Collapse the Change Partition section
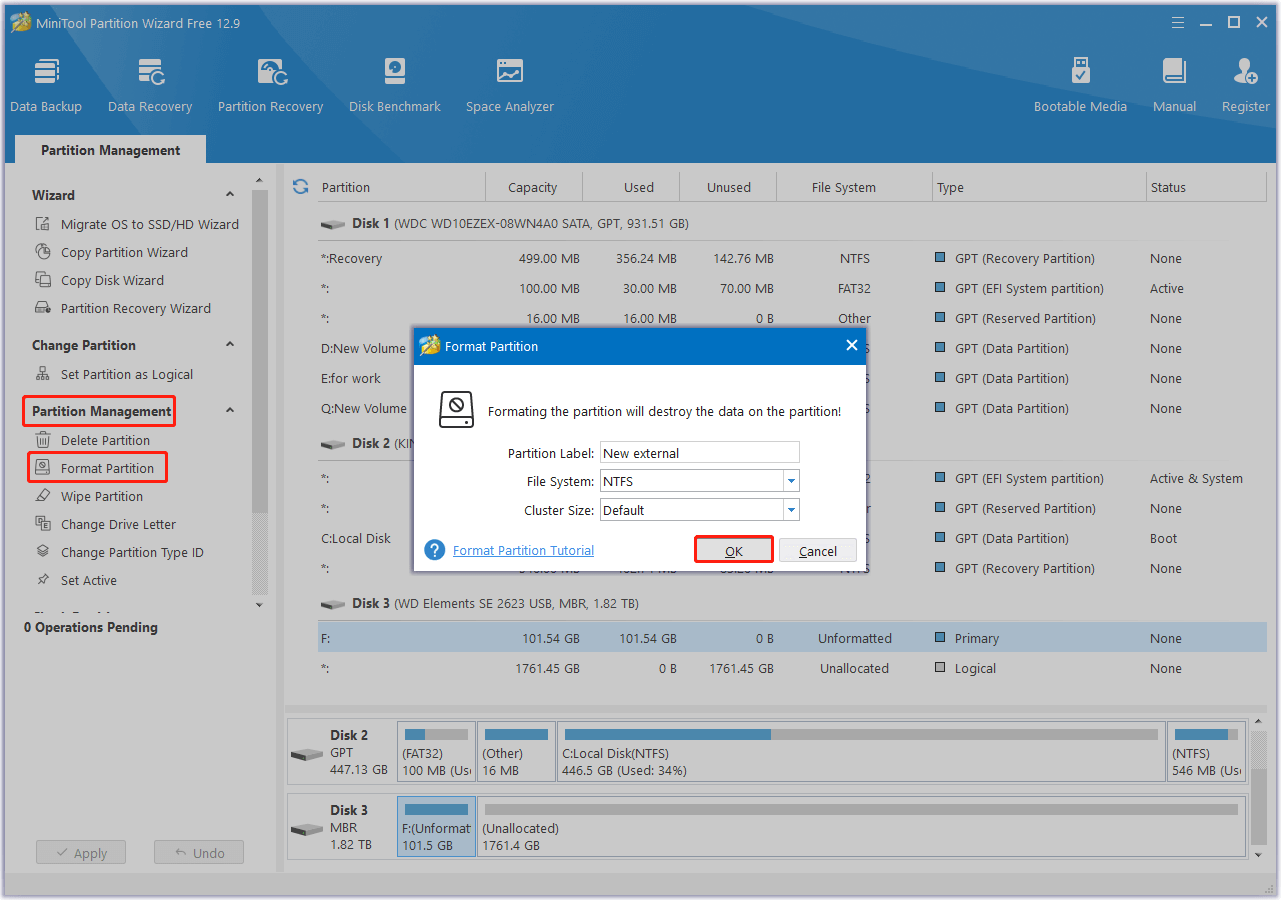1281x900 pixels. point(230,345)
